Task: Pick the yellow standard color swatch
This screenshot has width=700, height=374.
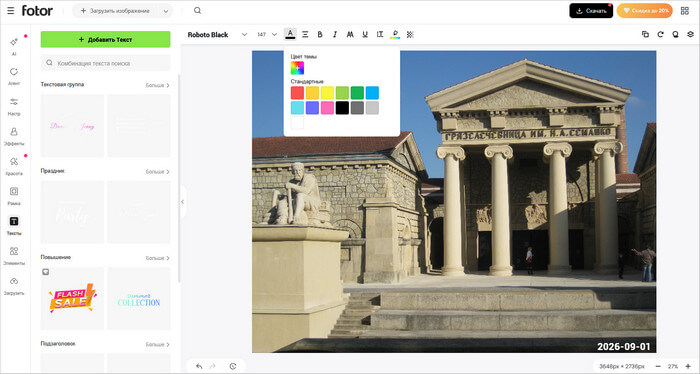Action: coord(327,93)
